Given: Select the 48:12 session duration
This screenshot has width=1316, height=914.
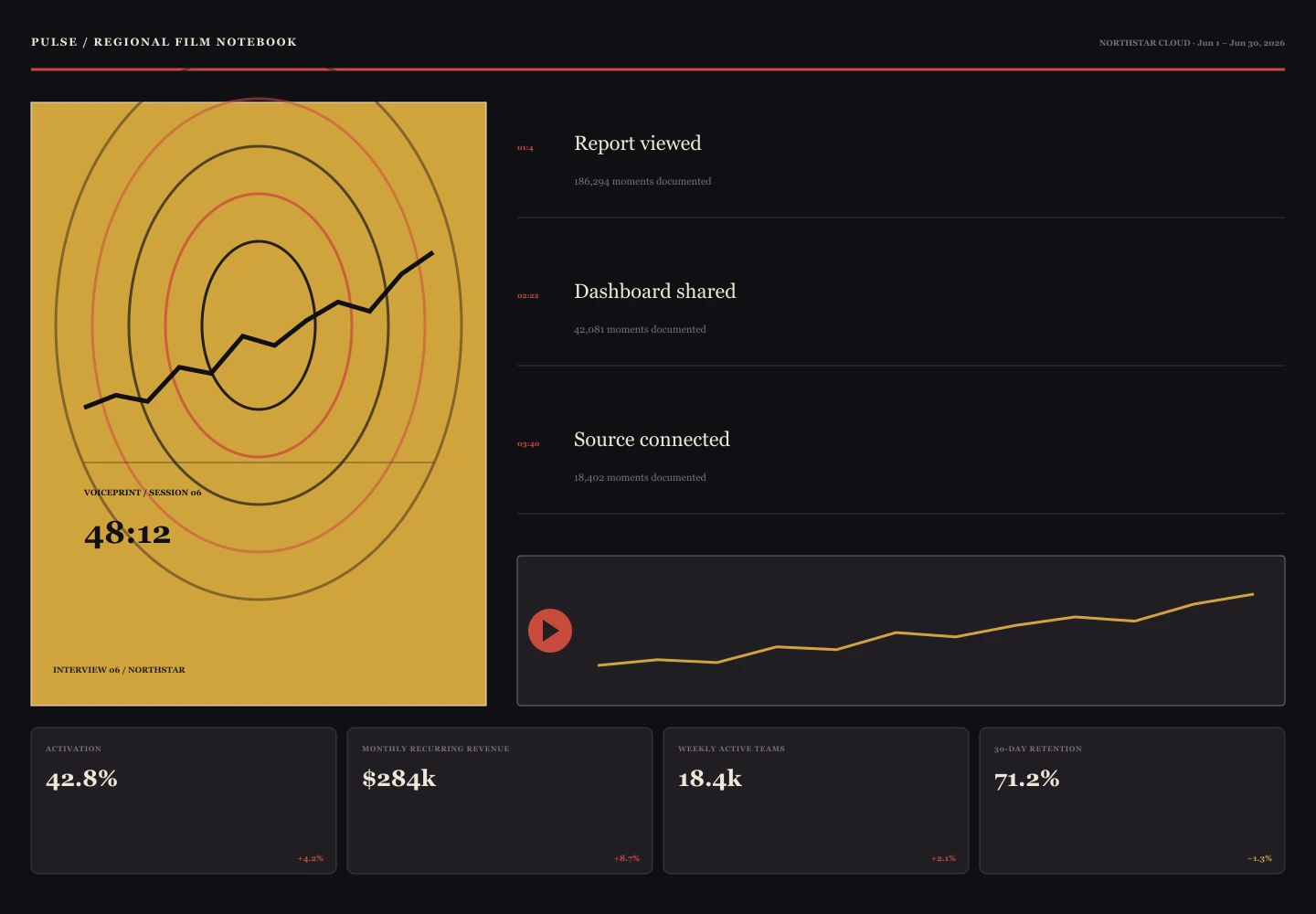Looking at the screenshot, I should tap(127, 533).
